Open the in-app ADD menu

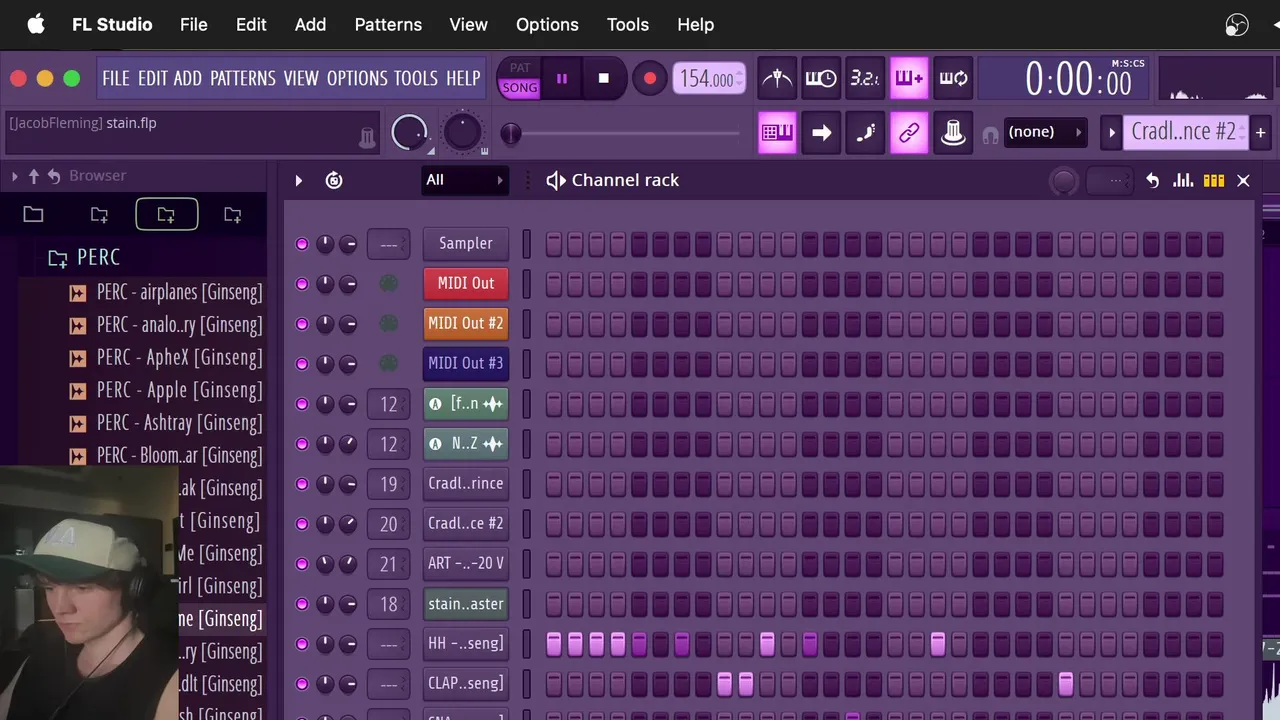(187, 78)
